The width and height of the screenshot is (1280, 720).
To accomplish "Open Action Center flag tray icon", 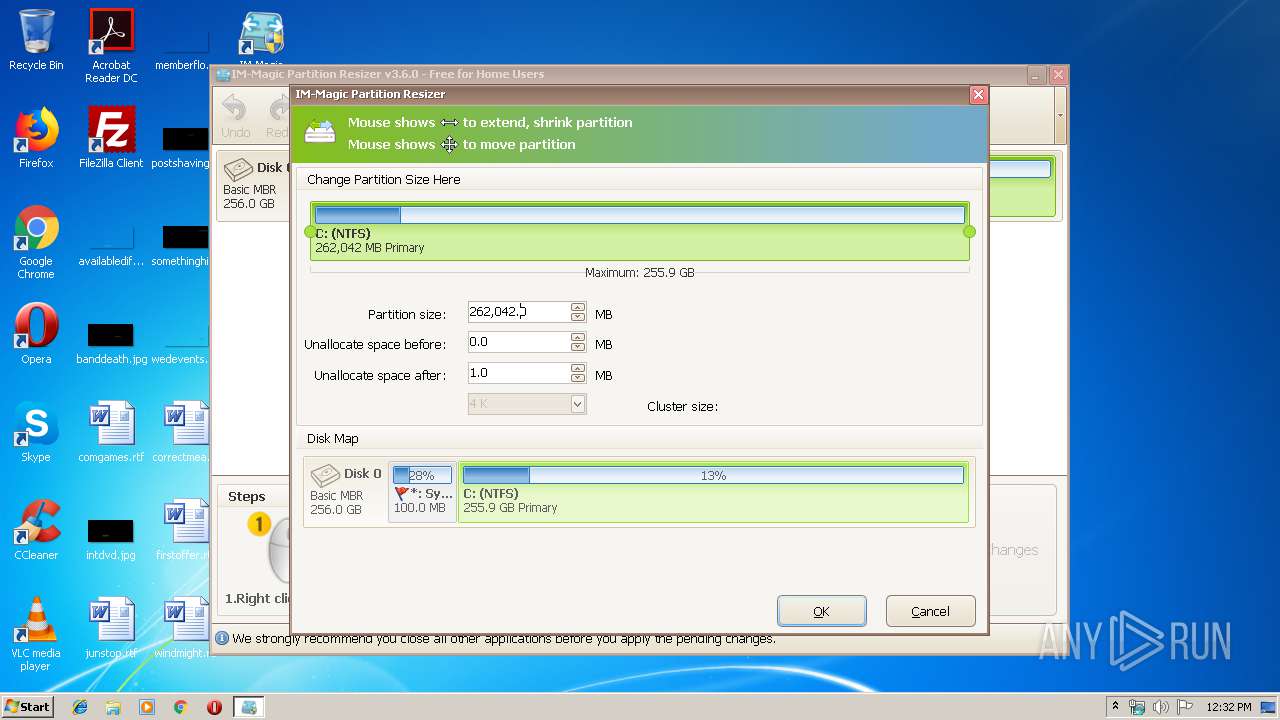I will click(1185, 707).
